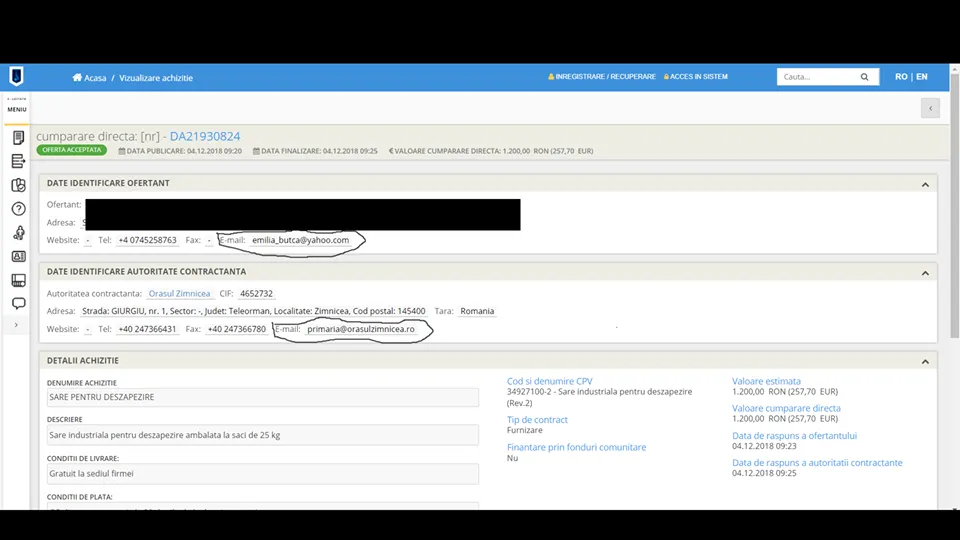Open the DA21930824 purchase number link
The height and width of the screenshot is (540, 960).
click(x=205, y=136)
